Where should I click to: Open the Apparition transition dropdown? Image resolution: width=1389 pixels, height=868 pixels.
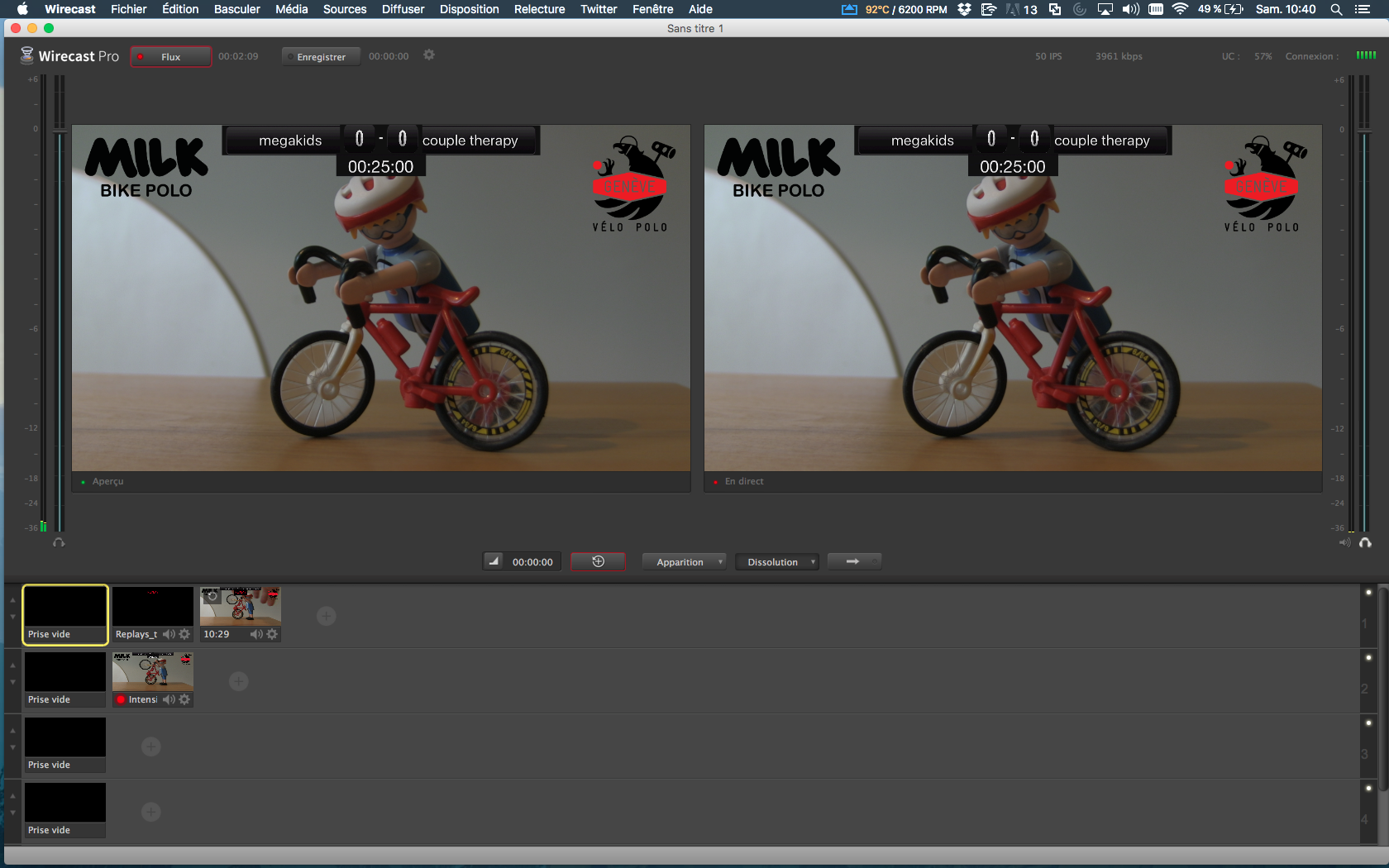tap(684, 562)
